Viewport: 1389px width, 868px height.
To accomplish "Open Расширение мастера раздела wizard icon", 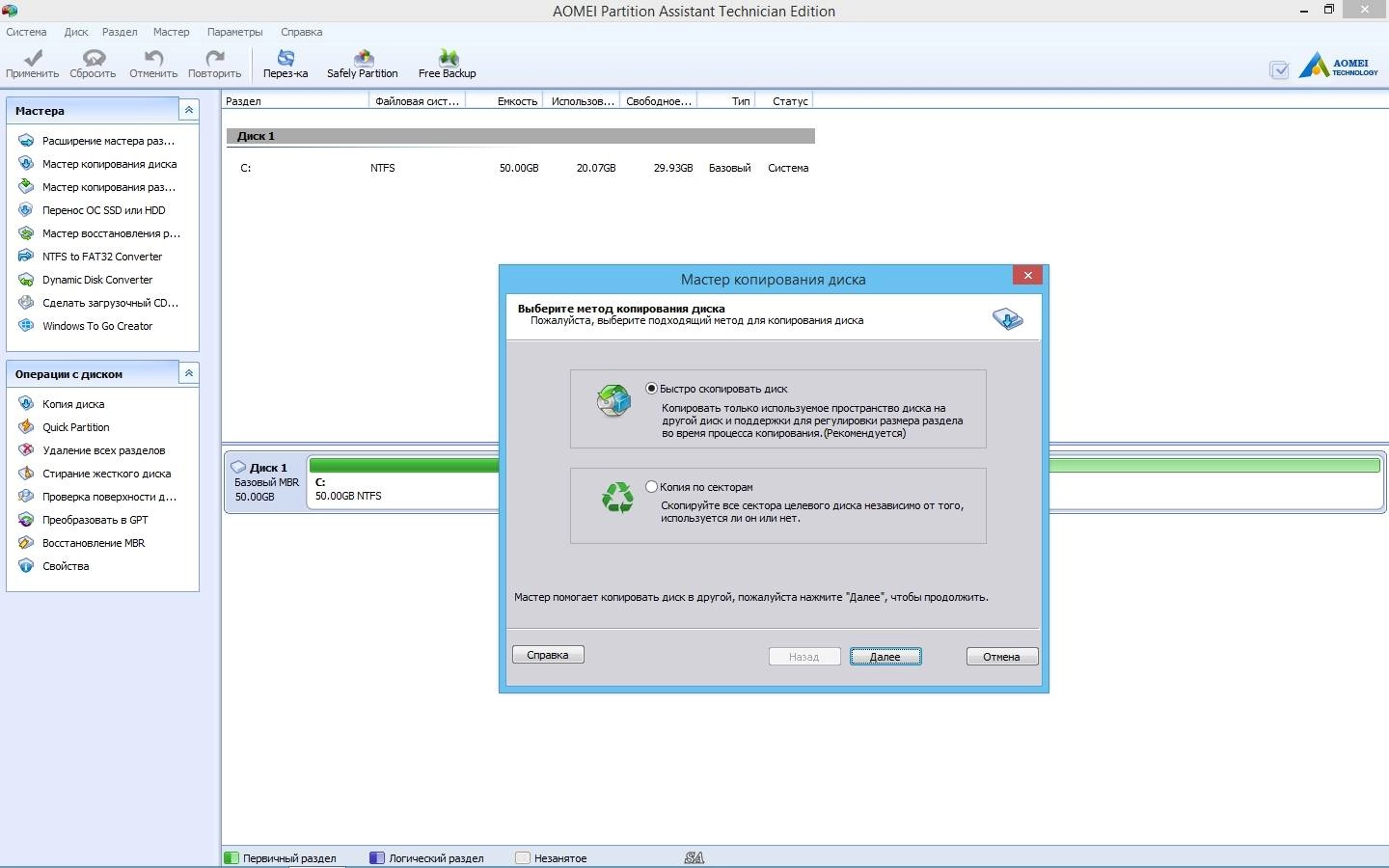I will (x=26, y=141).
